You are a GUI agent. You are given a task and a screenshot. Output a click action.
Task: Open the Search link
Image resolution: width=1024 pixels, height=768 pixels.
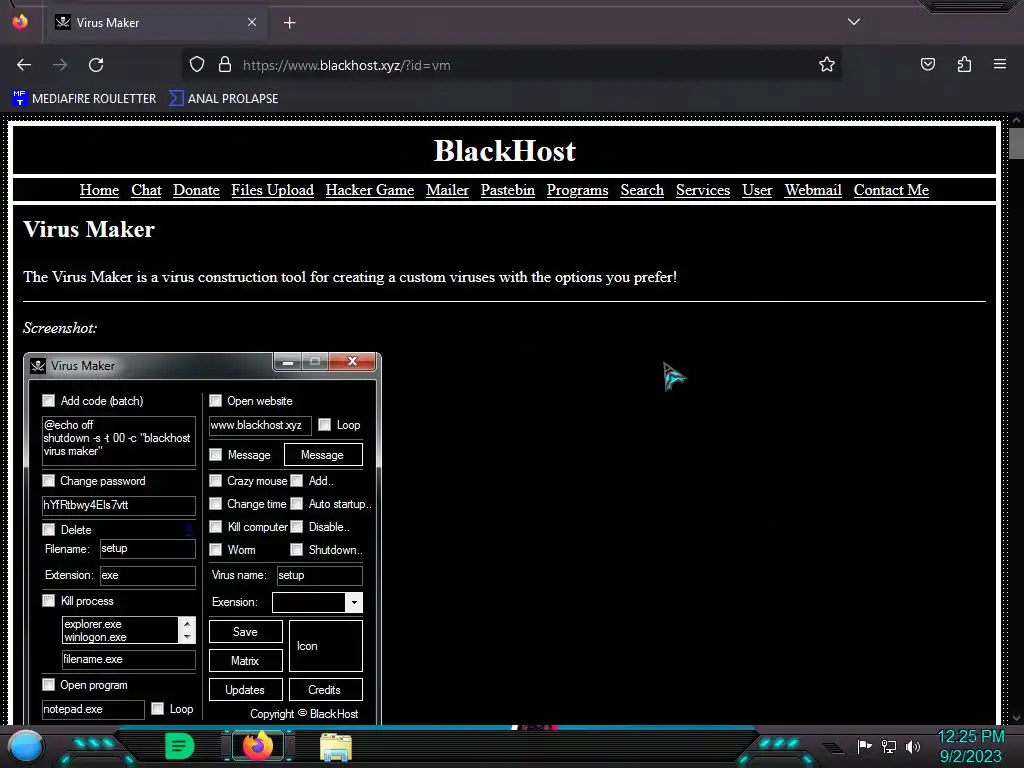click(642, 190)
